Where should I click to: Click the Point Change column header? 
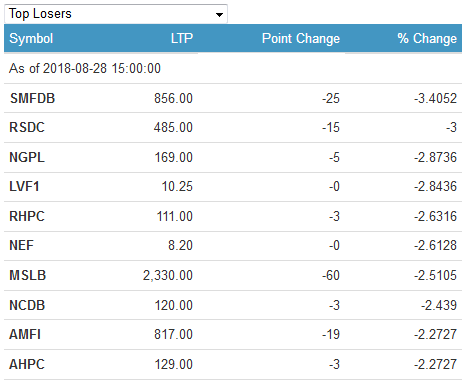(301, 38)
